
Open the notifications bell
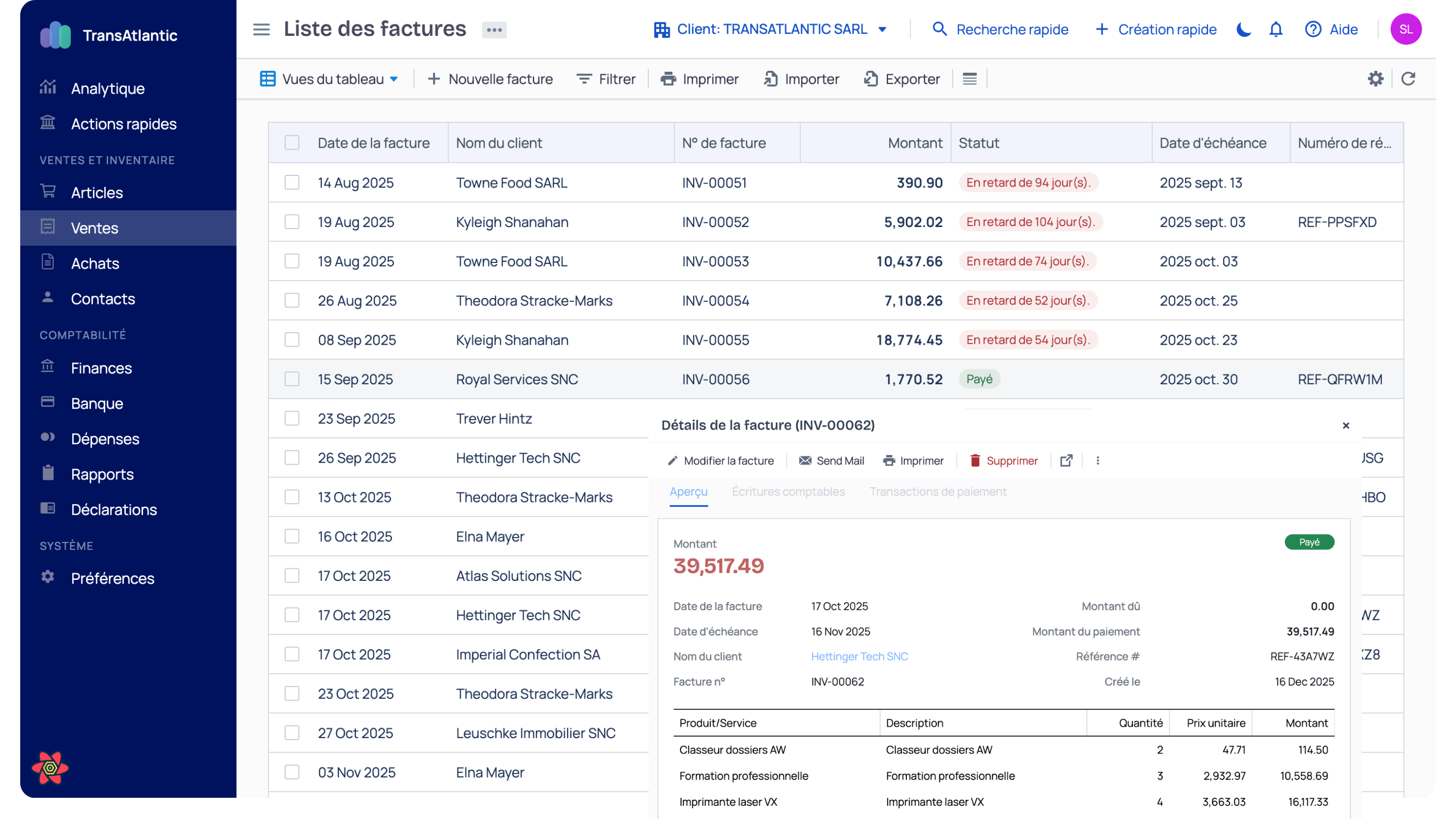1275,29
